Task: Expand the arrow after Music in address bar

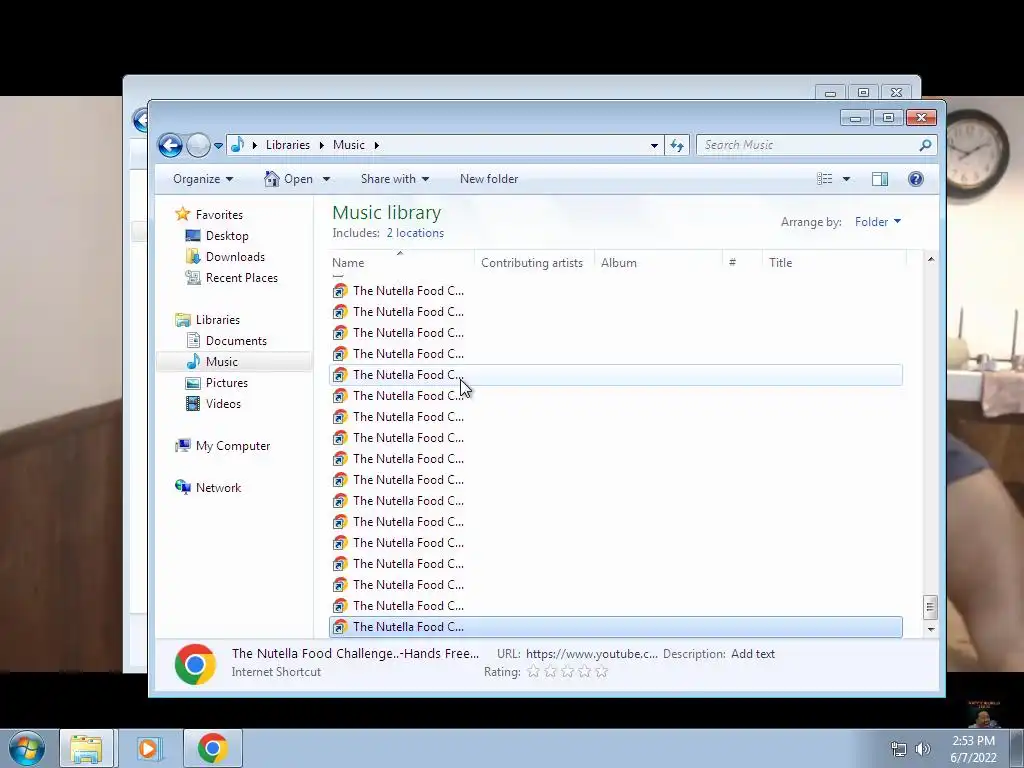Action: 377,145
